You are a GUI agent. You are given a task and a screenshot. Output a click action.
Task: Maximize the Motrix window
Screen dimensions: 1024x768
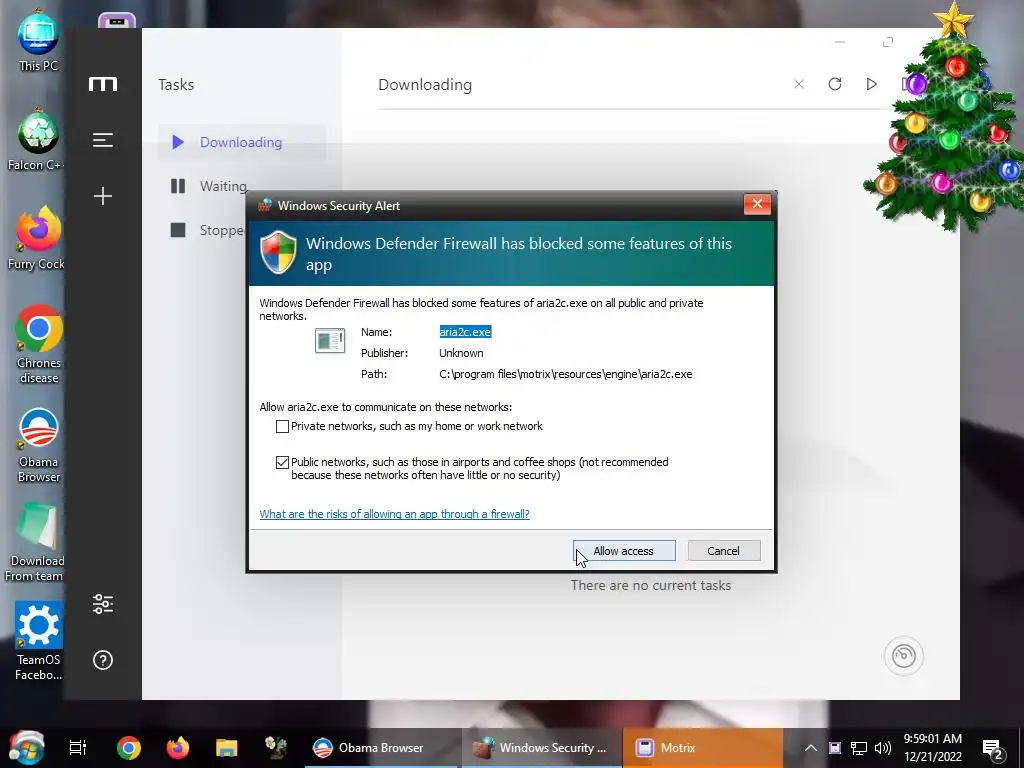pos(888,42)
